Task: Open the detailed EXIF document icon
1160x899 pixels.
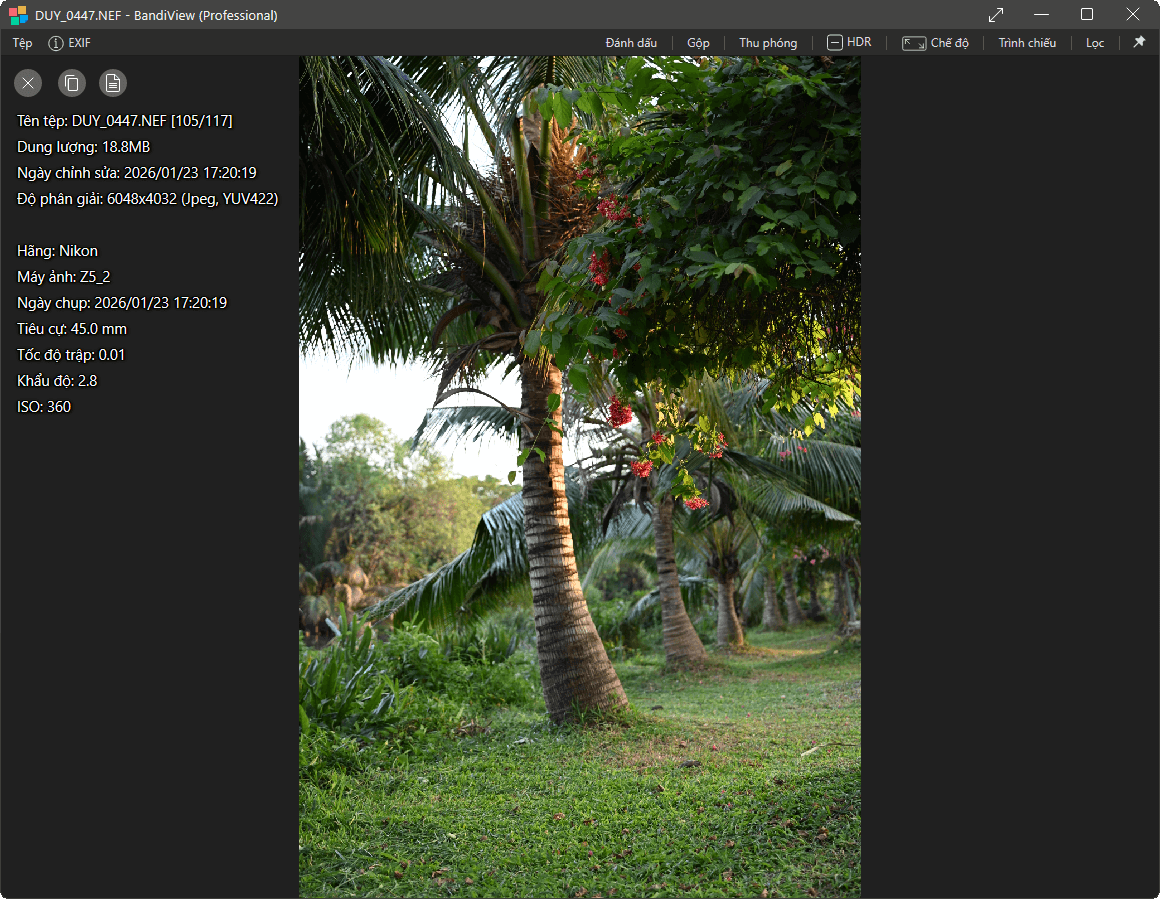Action: (113, 83)
